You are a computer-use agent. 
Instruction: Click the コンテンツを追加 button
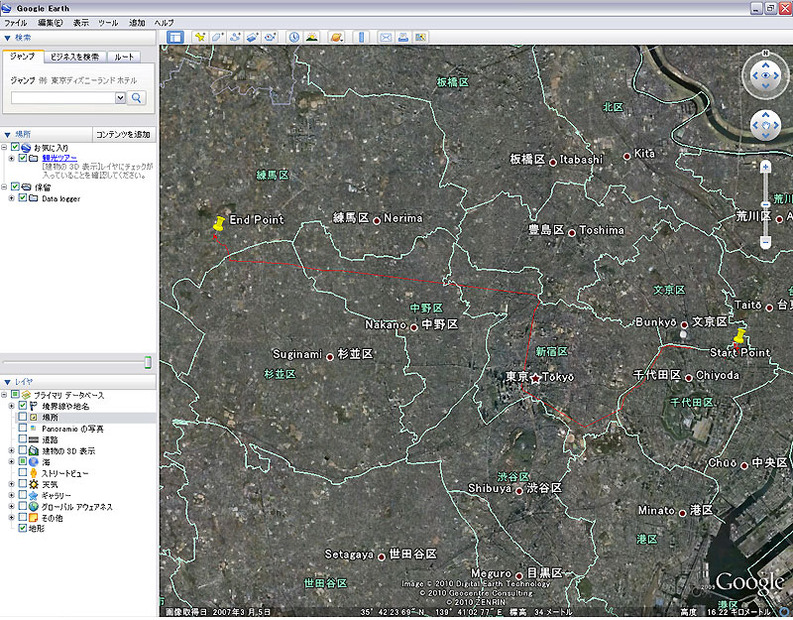pyautogui.click(x=123, y=135)
